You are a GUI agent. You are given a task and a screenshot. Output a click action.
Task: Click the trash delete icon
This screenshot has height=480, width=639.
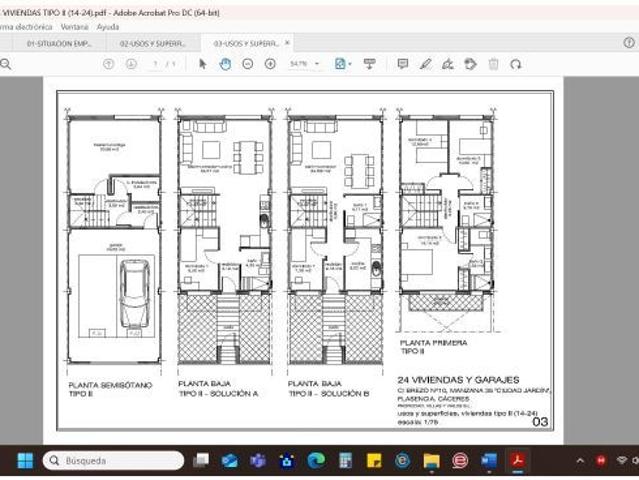[x=494, y=64]
